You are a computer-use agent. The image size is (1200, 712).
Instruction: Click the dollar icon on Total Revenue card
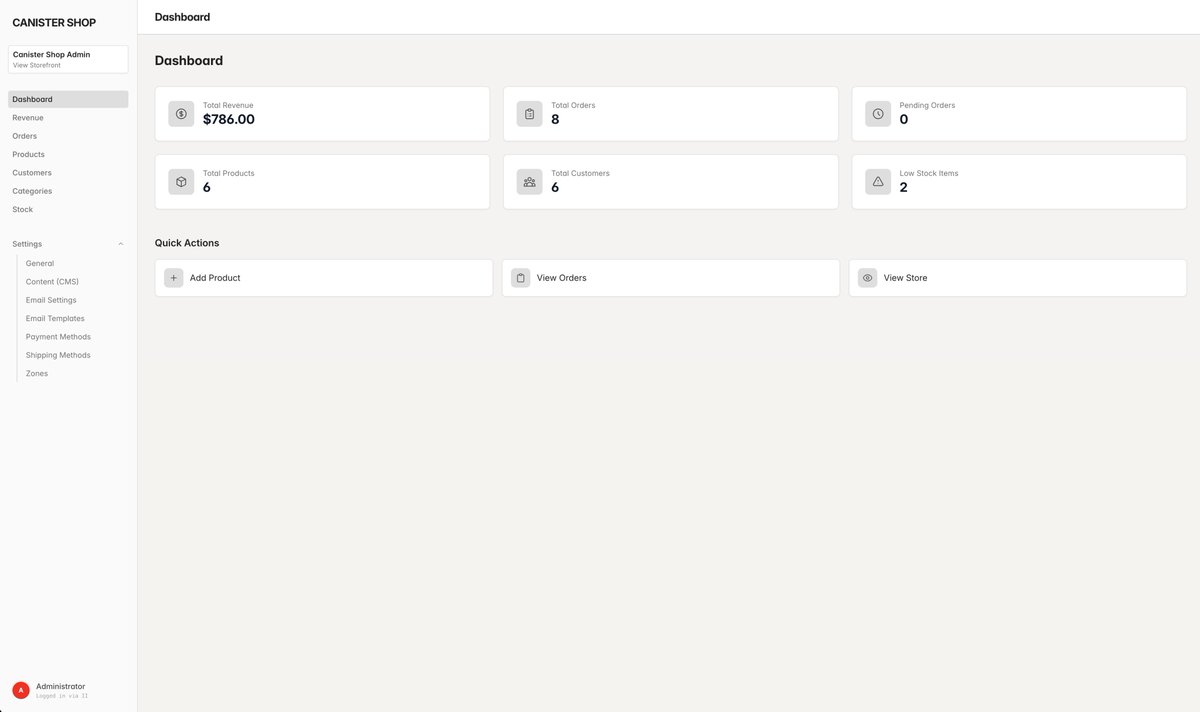point(181,114)
